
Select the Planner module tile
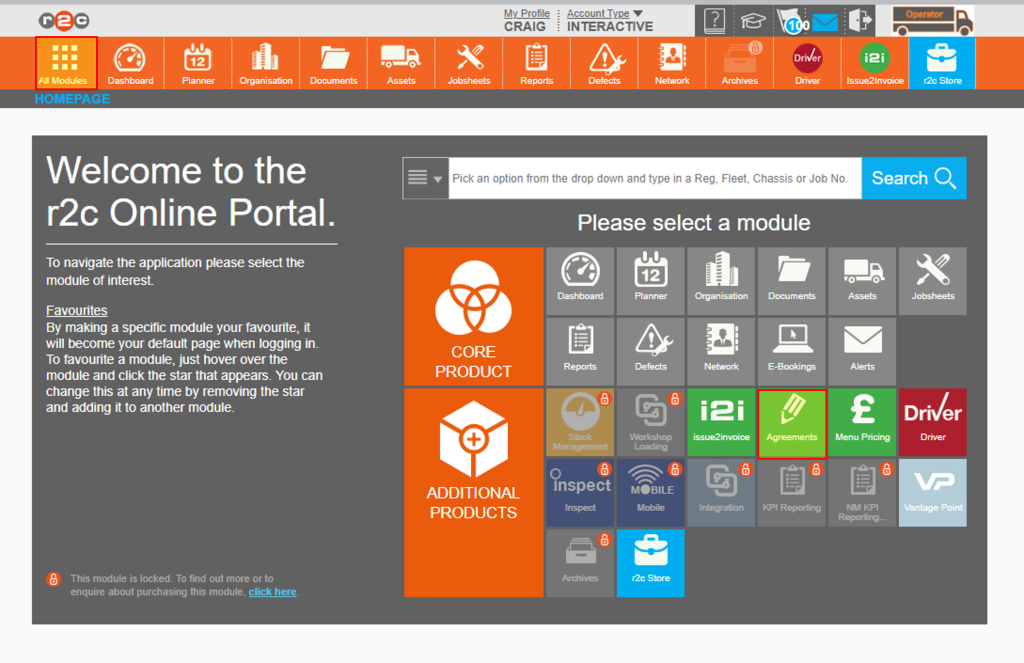coord(650,281)
